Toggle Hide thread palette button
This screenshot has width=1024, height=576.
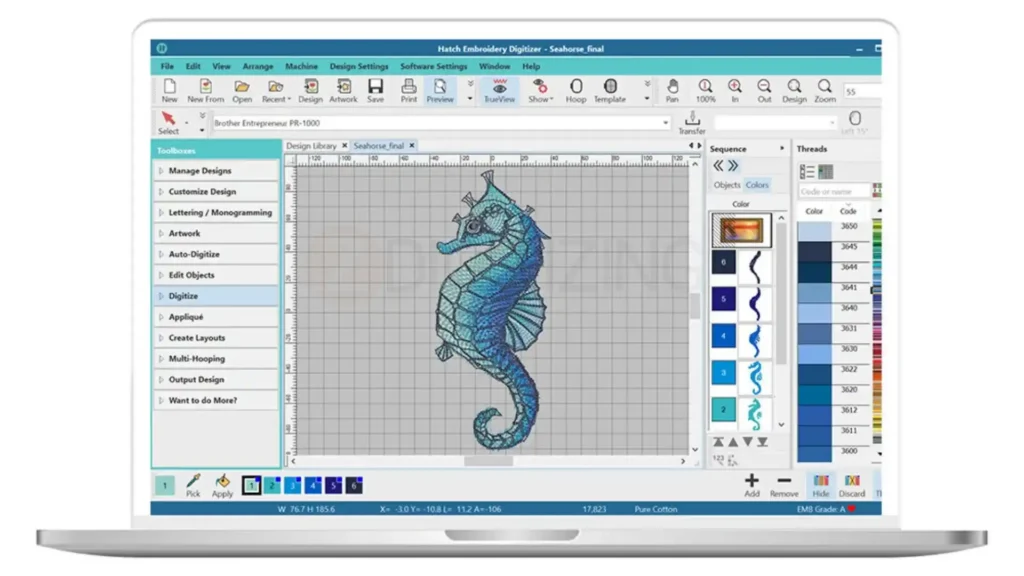[x=821, y=485]
